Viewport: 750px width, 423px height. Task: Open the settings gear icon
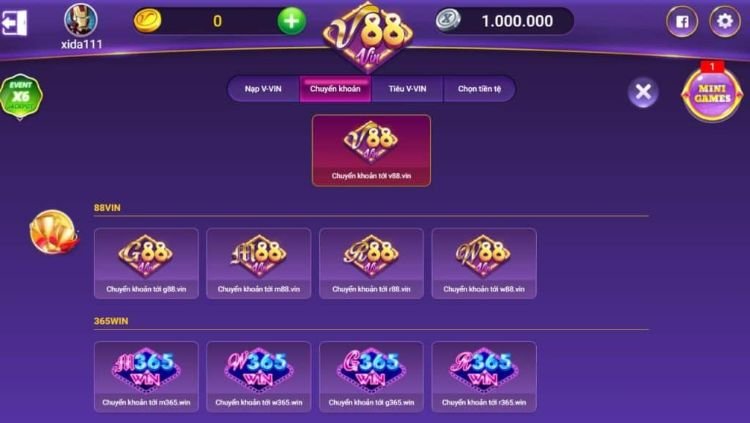coord(725,21)
